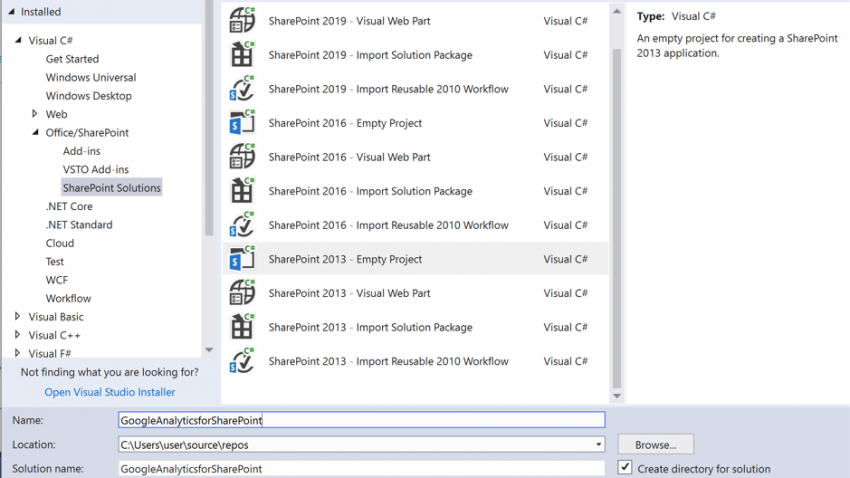Click Visual C# label for SharePoint 2013 Empty Project
Image resolution: width=850 pixels, height=478 pixels.
point(565,259)
